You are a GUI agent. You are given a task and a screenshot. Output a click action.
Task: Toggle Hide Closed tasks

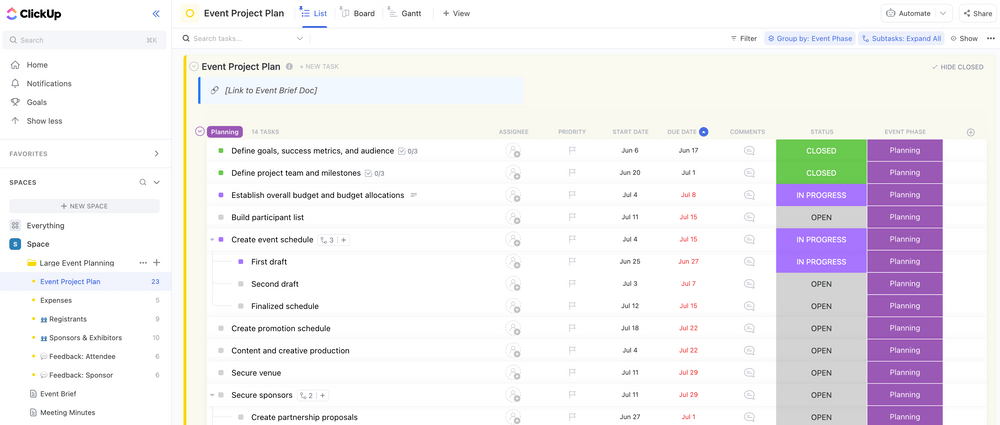(957, 67)
